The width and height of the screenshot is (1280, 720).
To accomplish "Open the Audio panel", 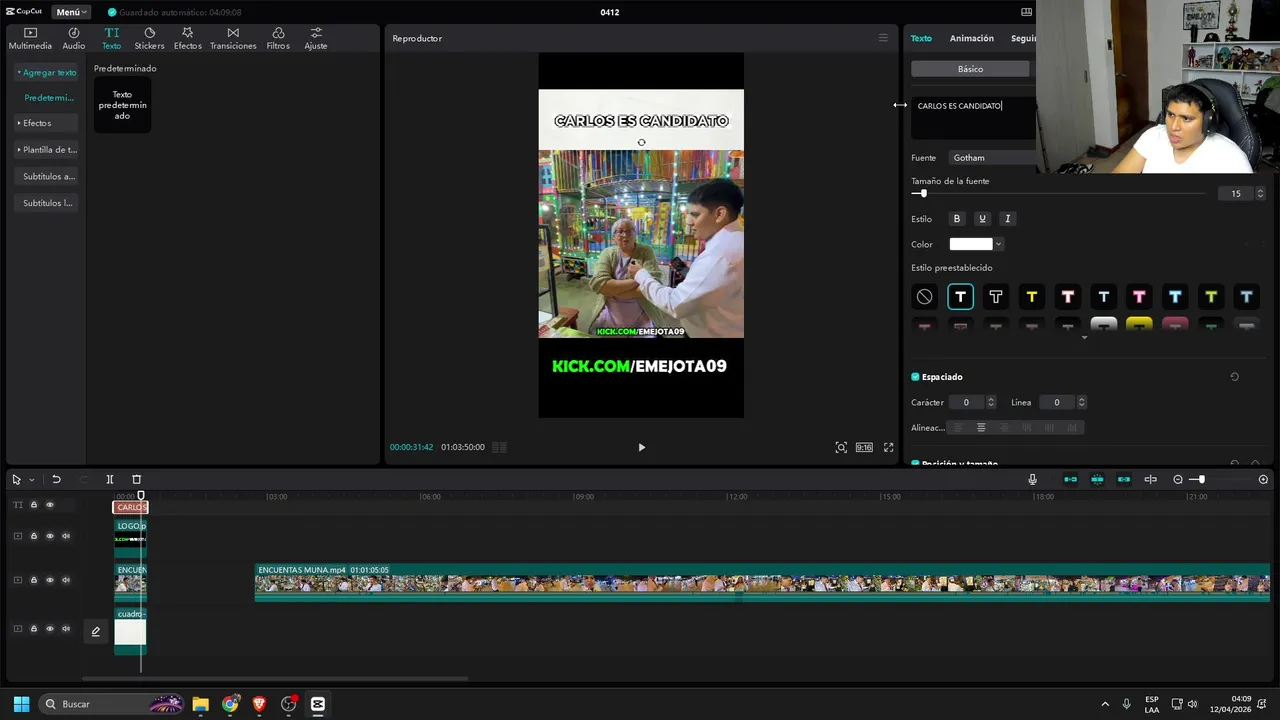I will pyautogui.click(x=74, y=39).
